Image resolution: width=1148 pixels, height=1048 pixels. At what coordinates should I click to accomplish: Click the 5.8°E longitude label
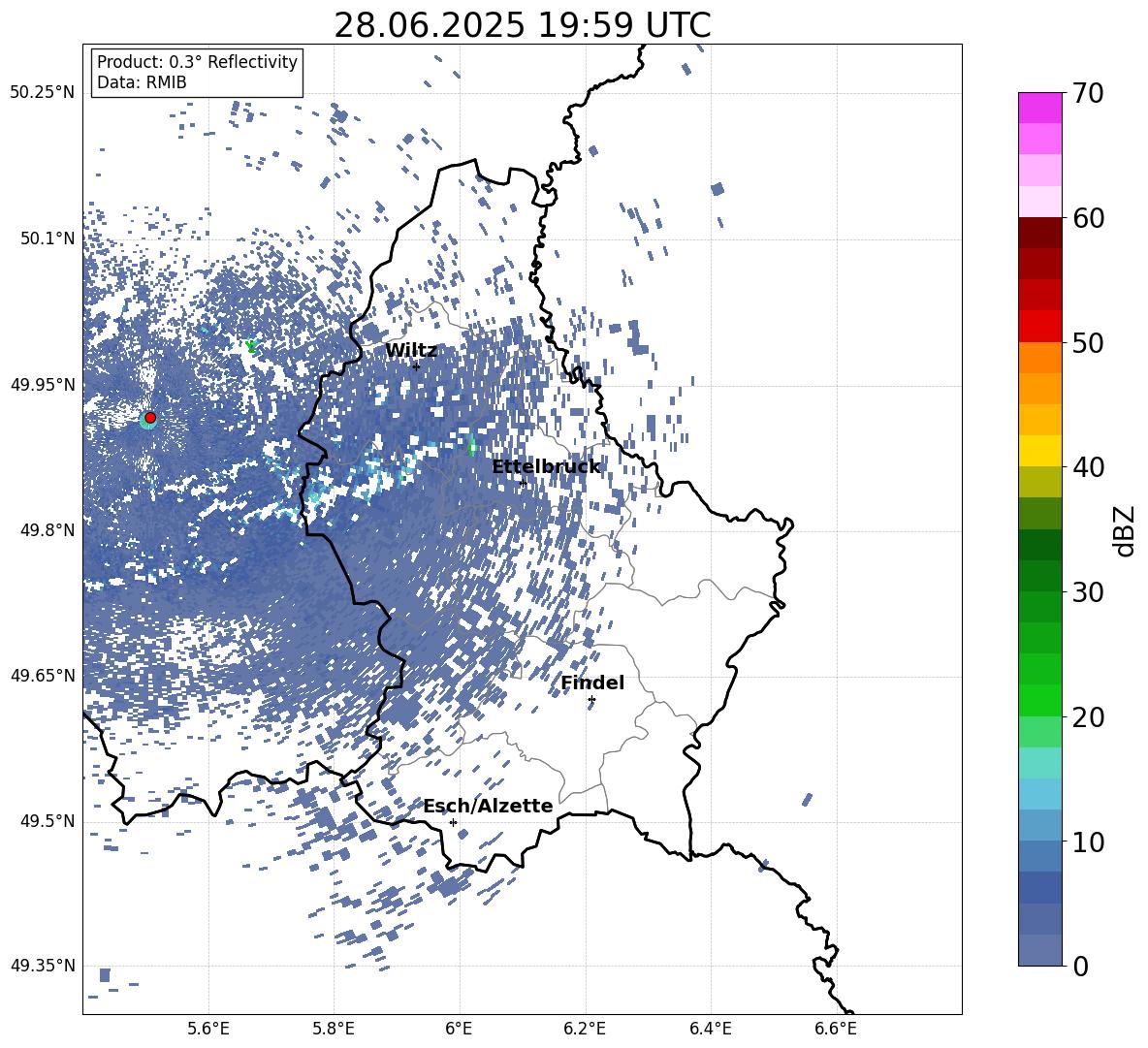pos(334,1029)
